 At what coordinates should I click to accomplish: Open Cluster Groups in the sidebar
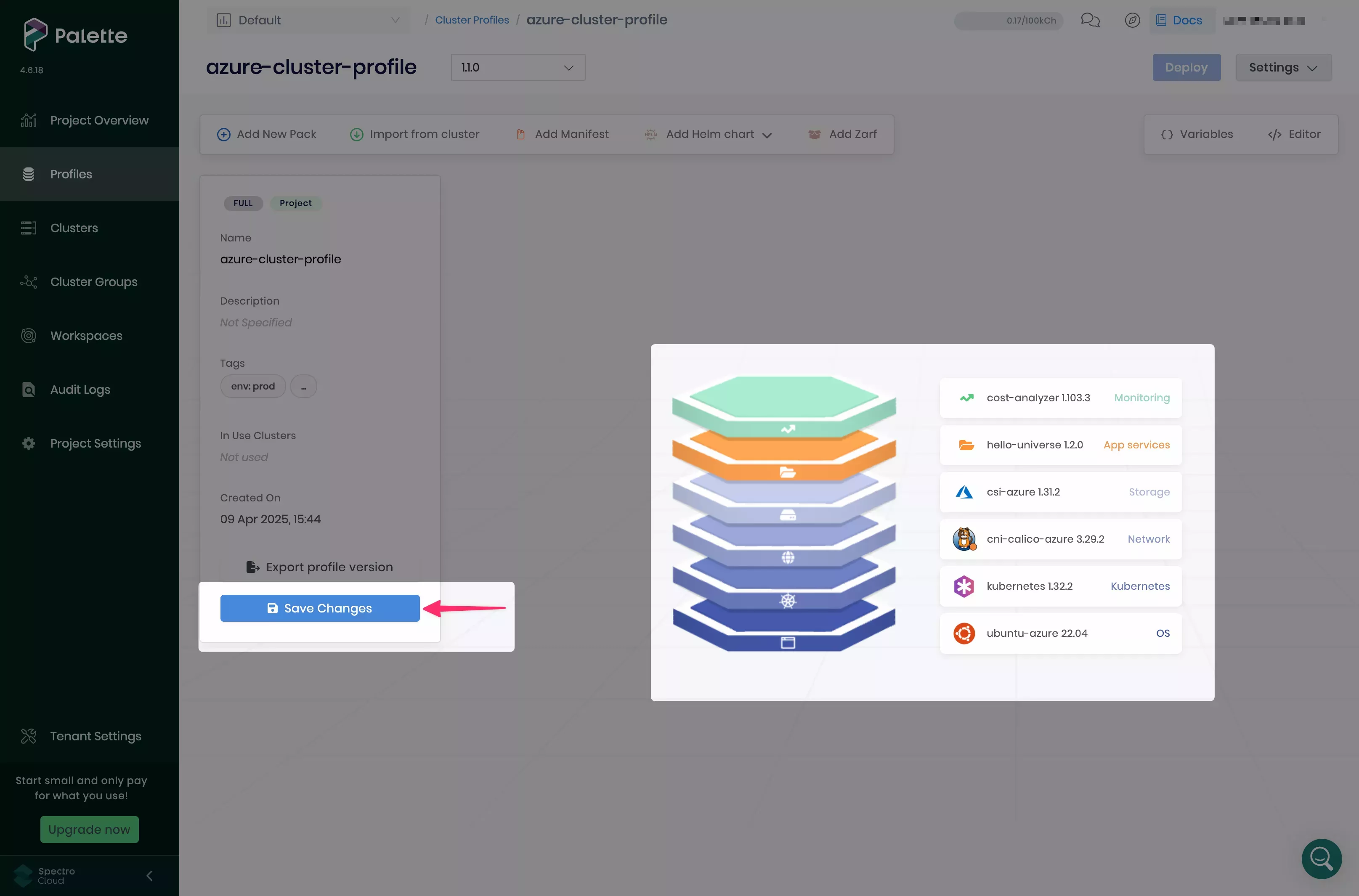(93, 282)
